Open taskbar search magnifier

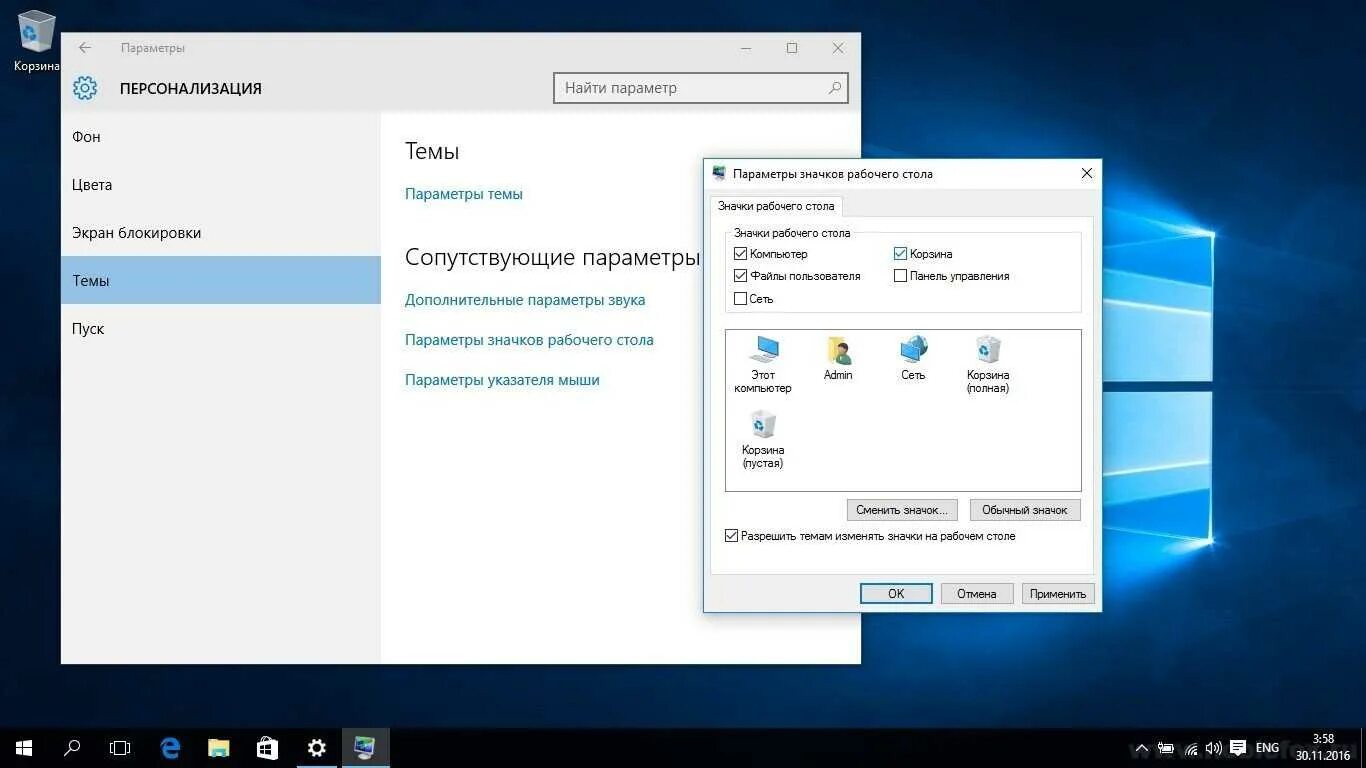pyautogui.click(x=72, y=747)
